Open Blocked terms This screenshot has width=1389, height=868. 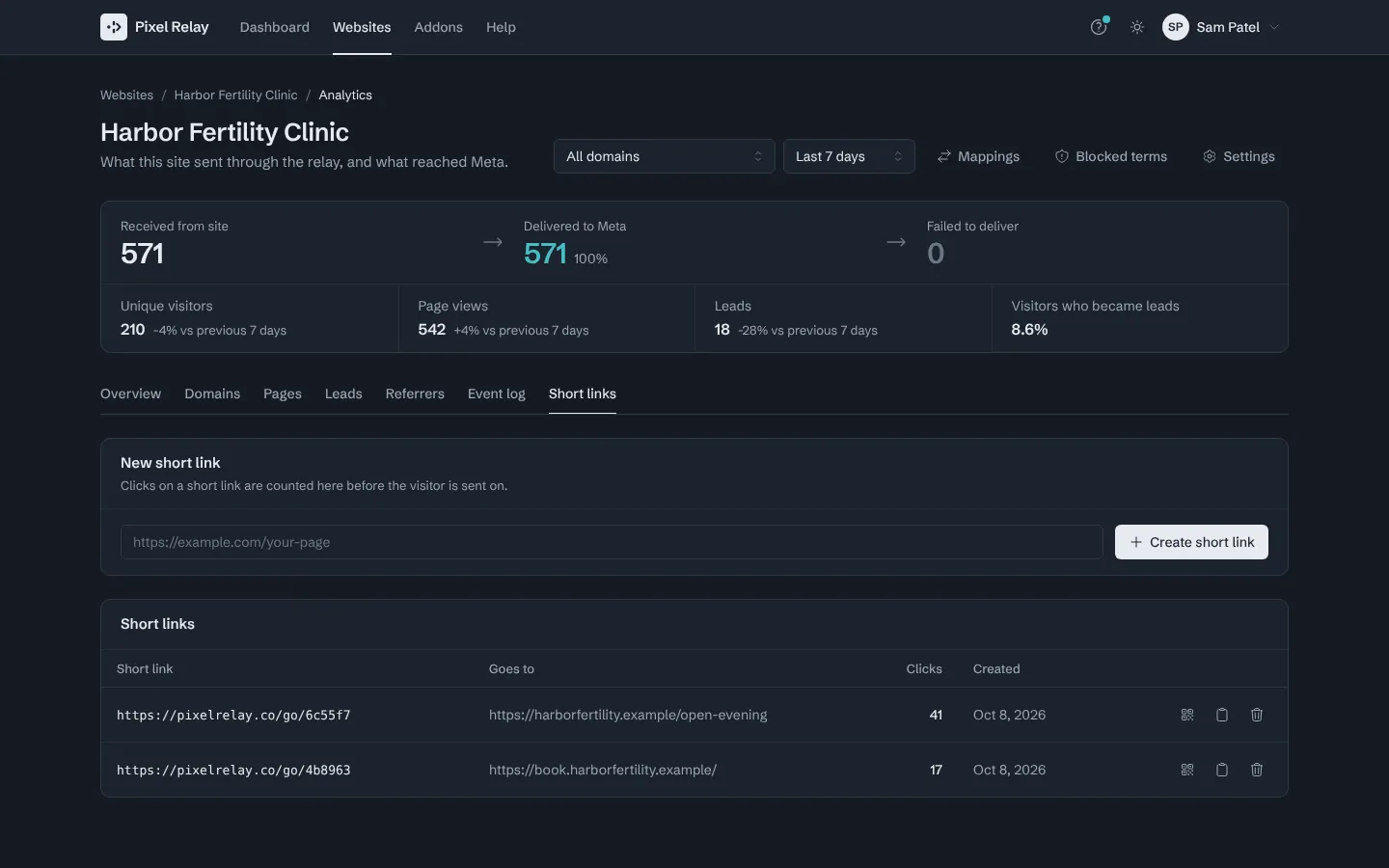tap(1111, 156)
